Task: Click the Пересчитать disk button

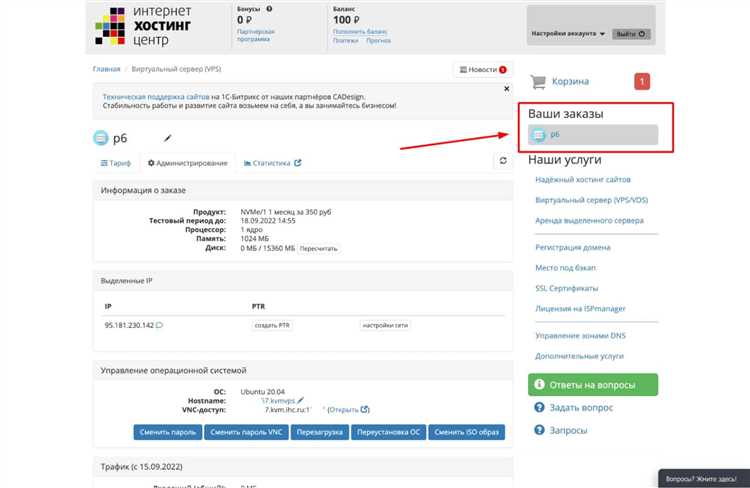Action: point(319,248)
